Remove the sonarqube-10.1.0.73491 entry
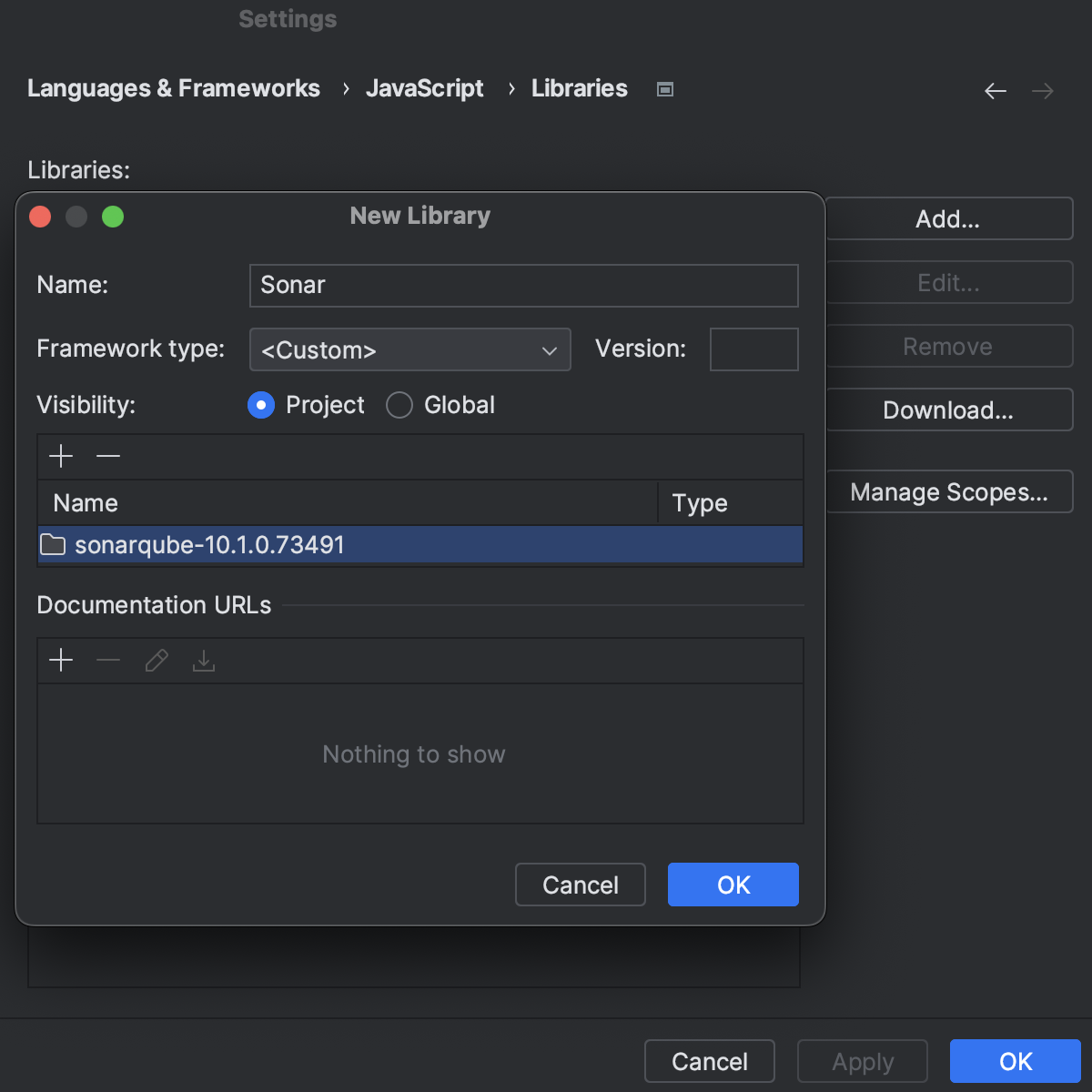The image size is (1092, 1092). click(x=107, y=456)
